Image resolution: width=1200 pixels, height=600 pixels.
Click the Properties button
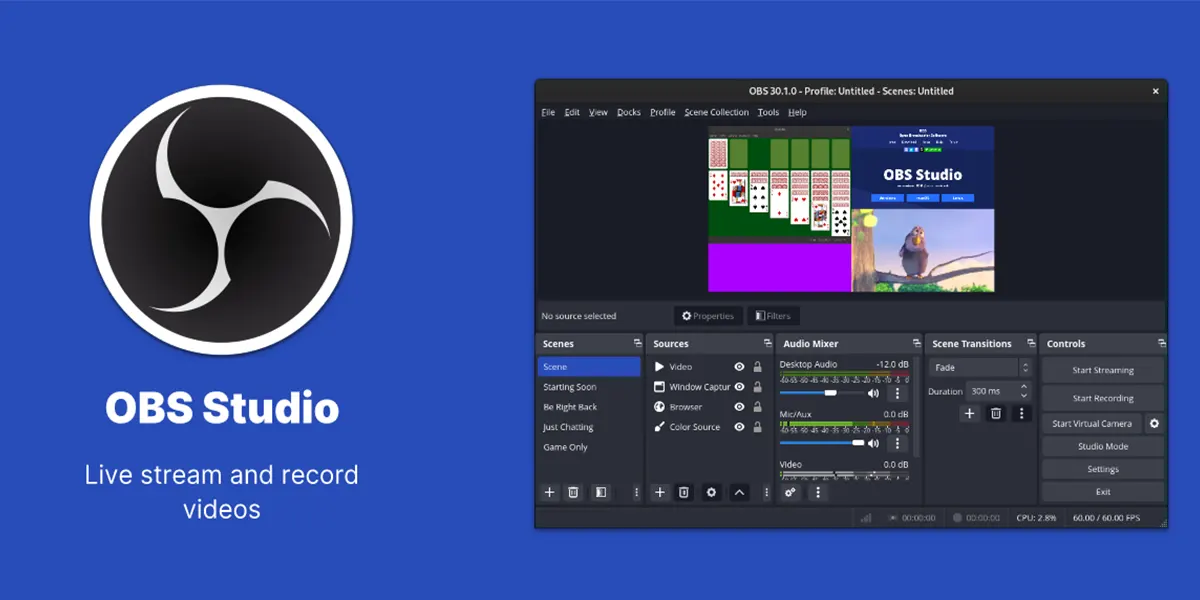[x=708, y=316]
